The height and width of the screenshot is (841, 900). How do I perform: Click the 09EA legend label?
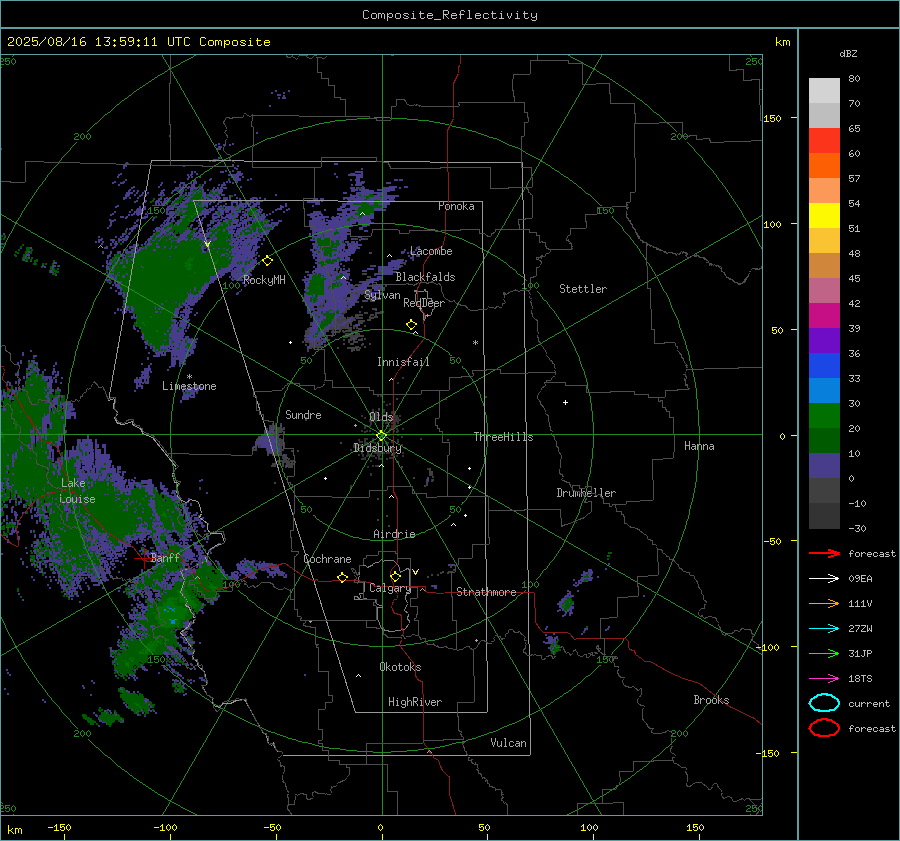coord(860,579)
